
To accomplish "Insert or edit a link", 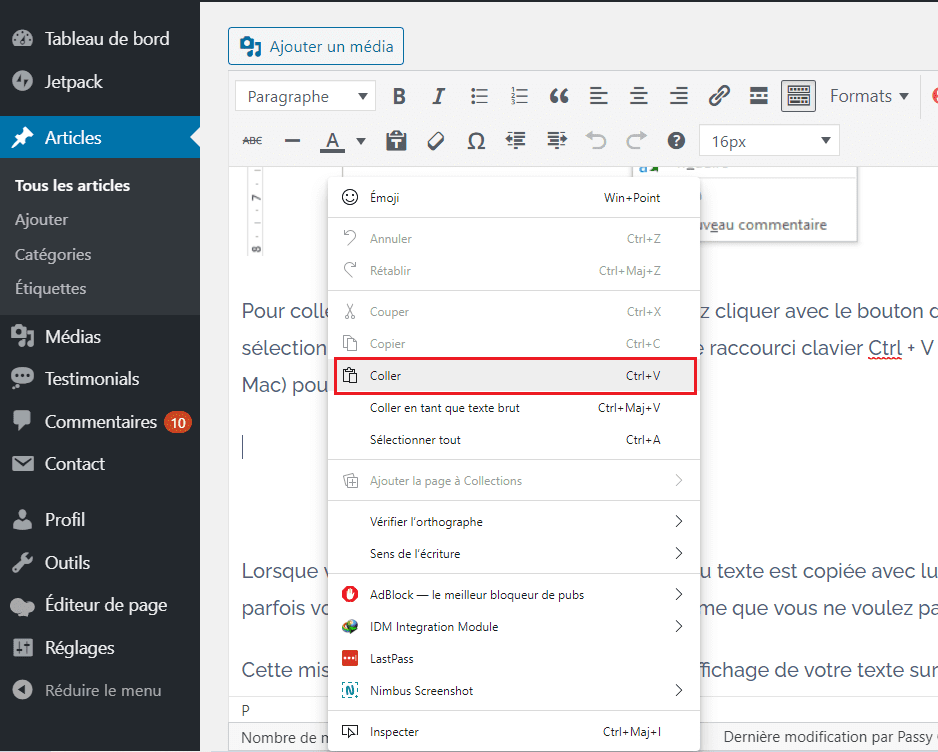I will [x=718, y=95].
